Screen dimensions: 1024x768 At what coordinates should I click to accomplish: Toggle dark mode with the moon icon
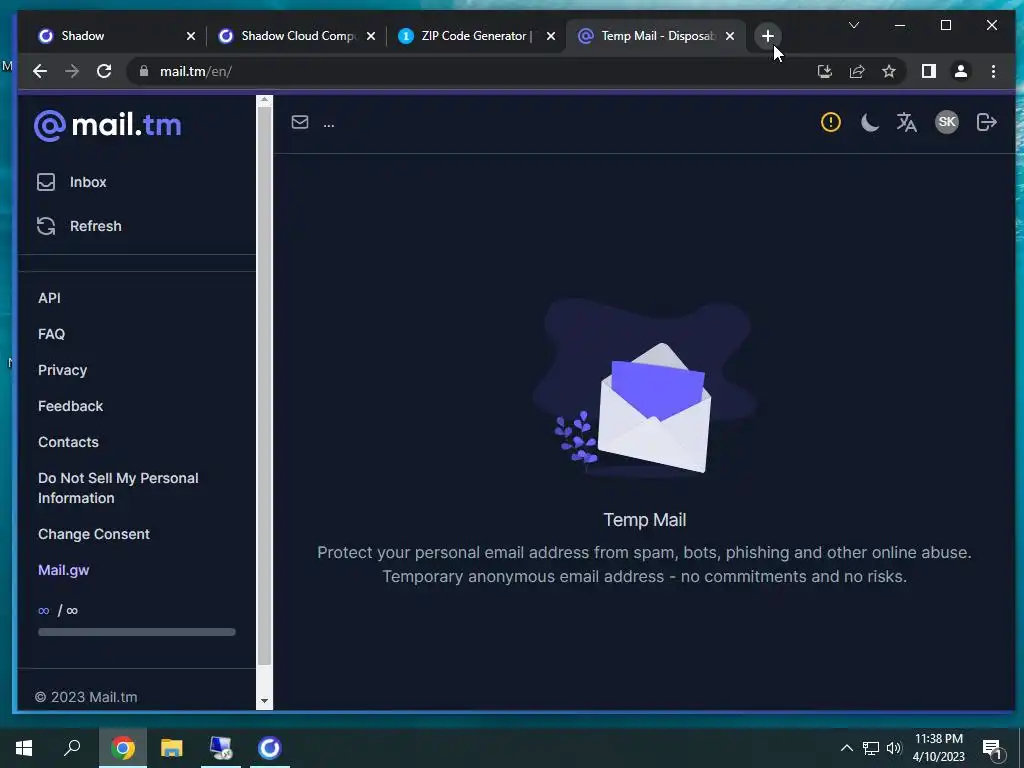[x=869, y=122]
